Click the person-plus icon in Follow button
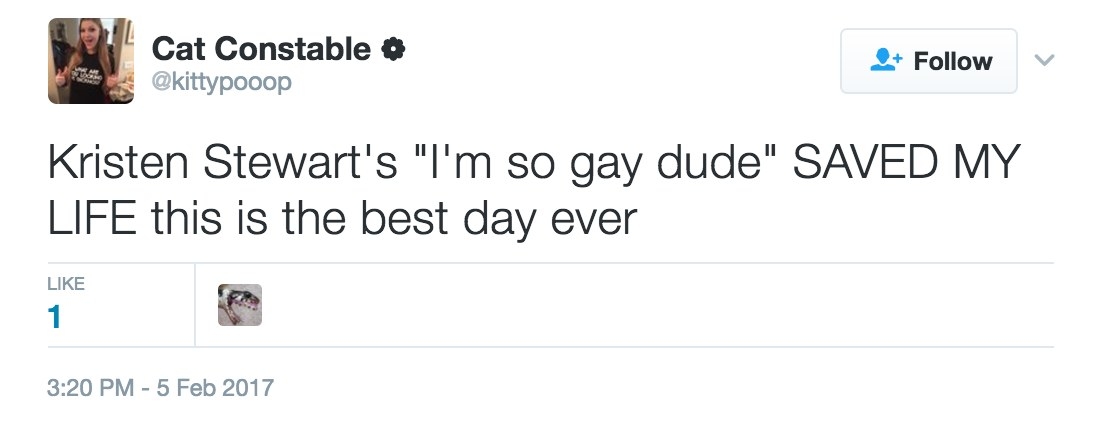The width and height of the screenshot is (1100, 432). point(886,61)
